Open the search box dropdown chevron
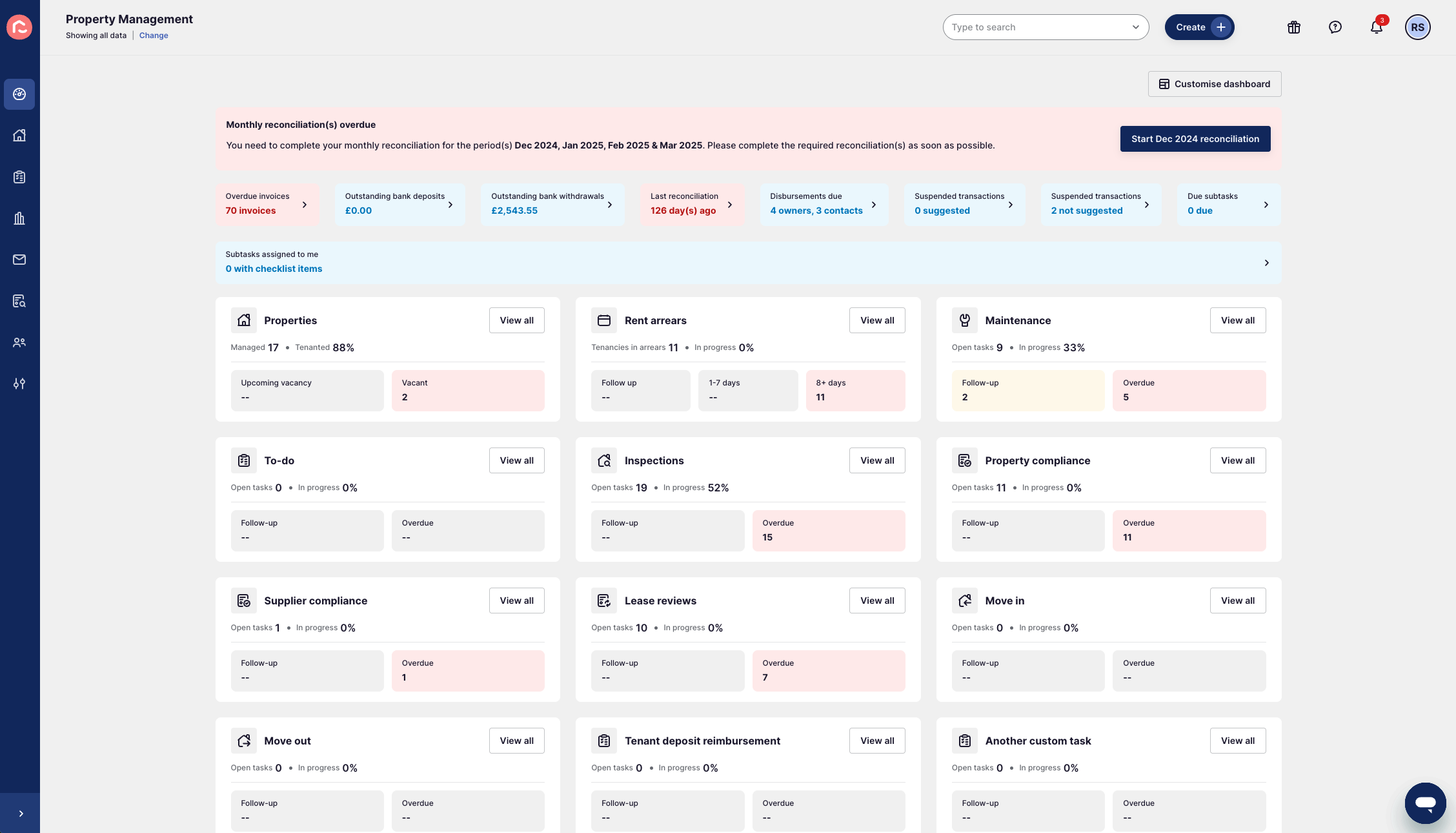 click(x=1135, y=27)
